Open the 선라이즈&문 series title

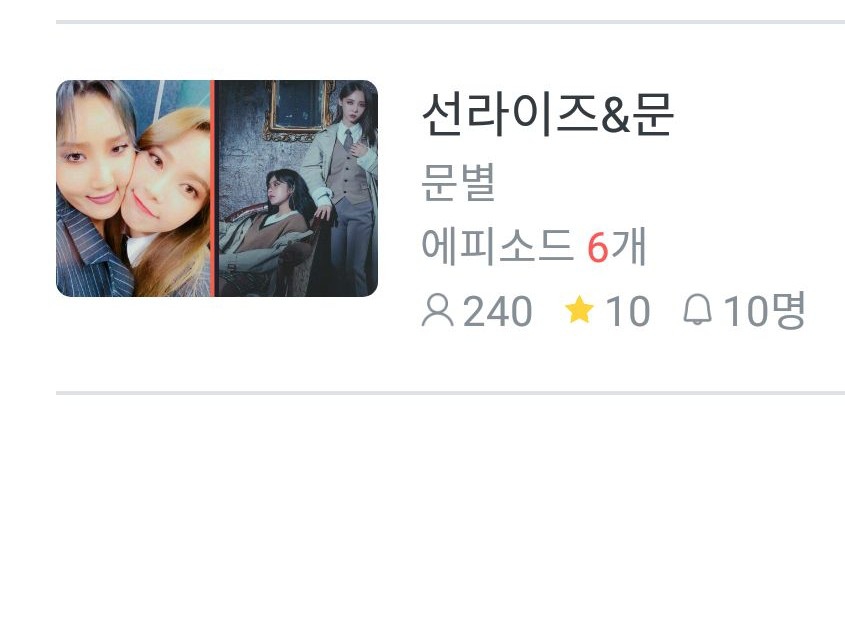548,114
